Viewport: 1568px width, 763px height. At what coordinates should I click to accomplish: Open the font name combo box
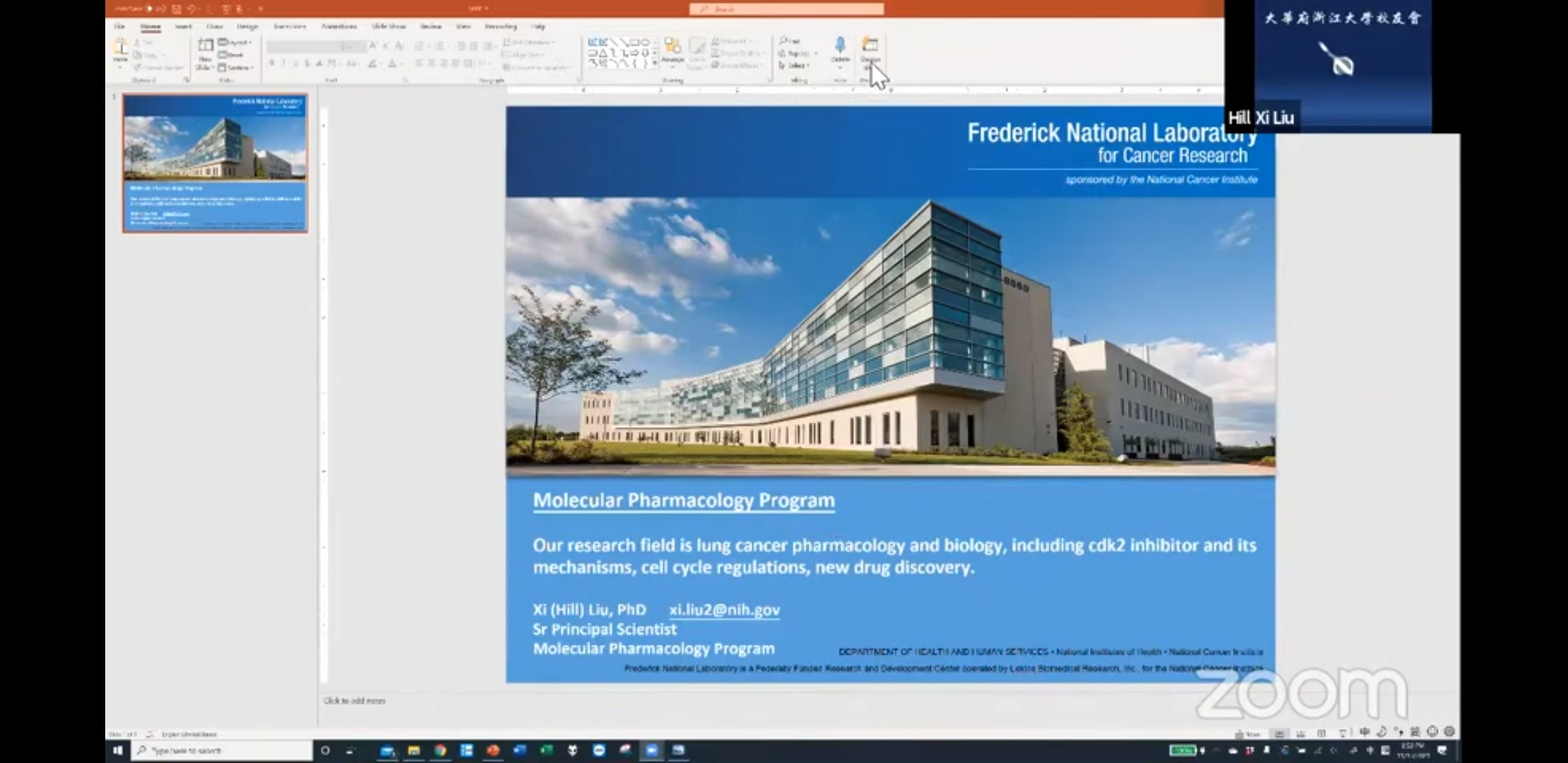(303, 47)
